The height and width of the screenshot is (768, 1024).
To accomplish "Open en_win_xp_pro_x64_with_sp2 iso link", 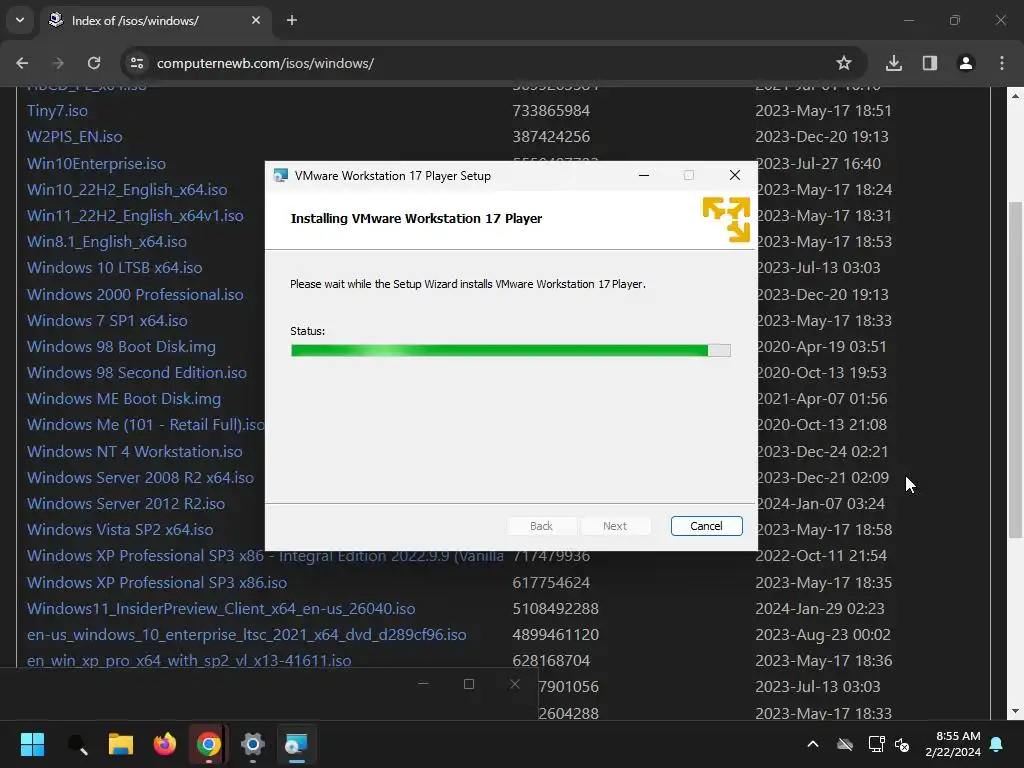I will [189, 661].
